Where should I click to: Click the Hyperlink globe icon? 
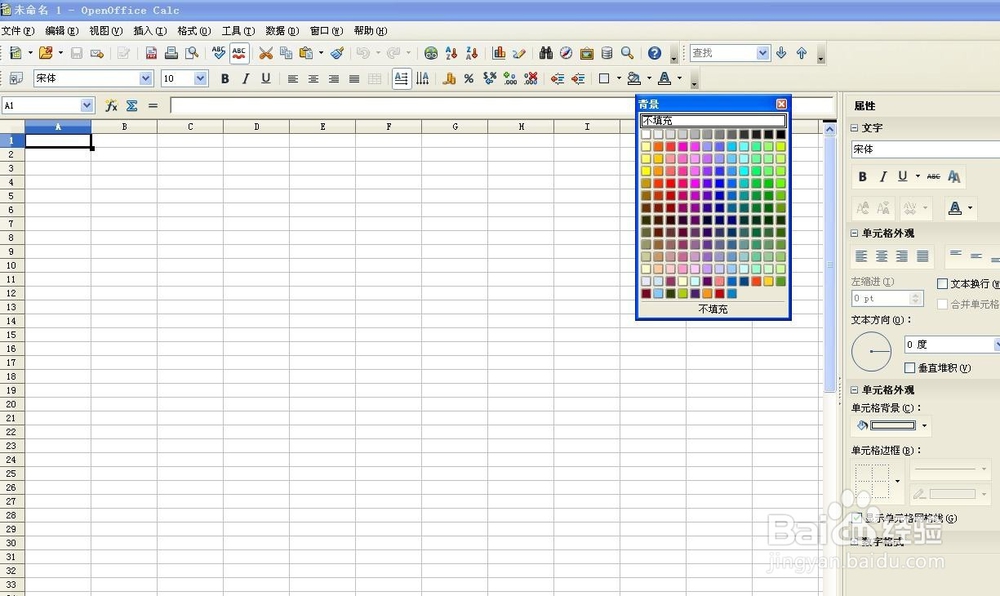click(431, 54)
